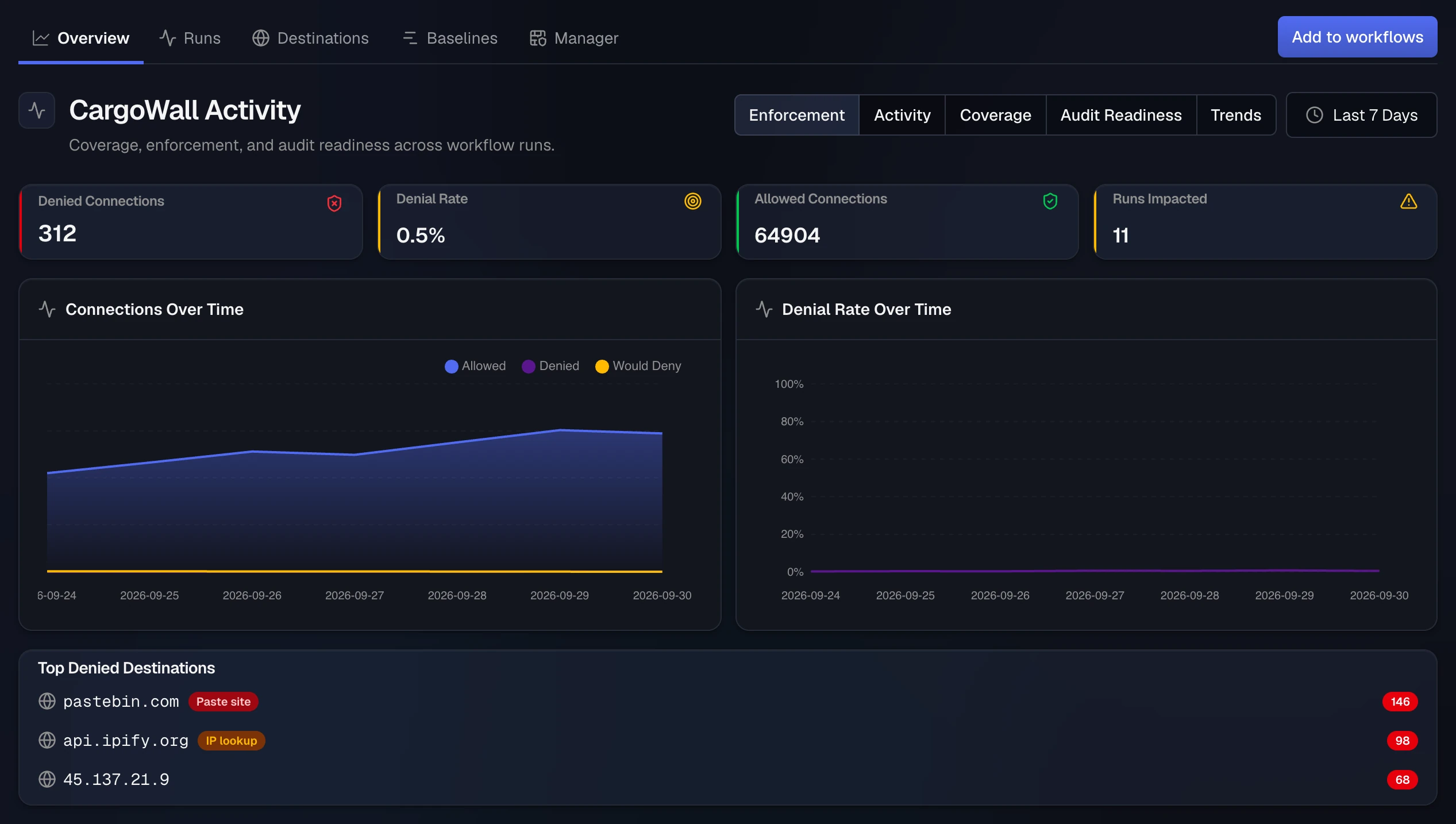Click the 98 count badge
The width and height of the screenshot is (1456, 824).
pyautogui.click(x=1403, y=740)
